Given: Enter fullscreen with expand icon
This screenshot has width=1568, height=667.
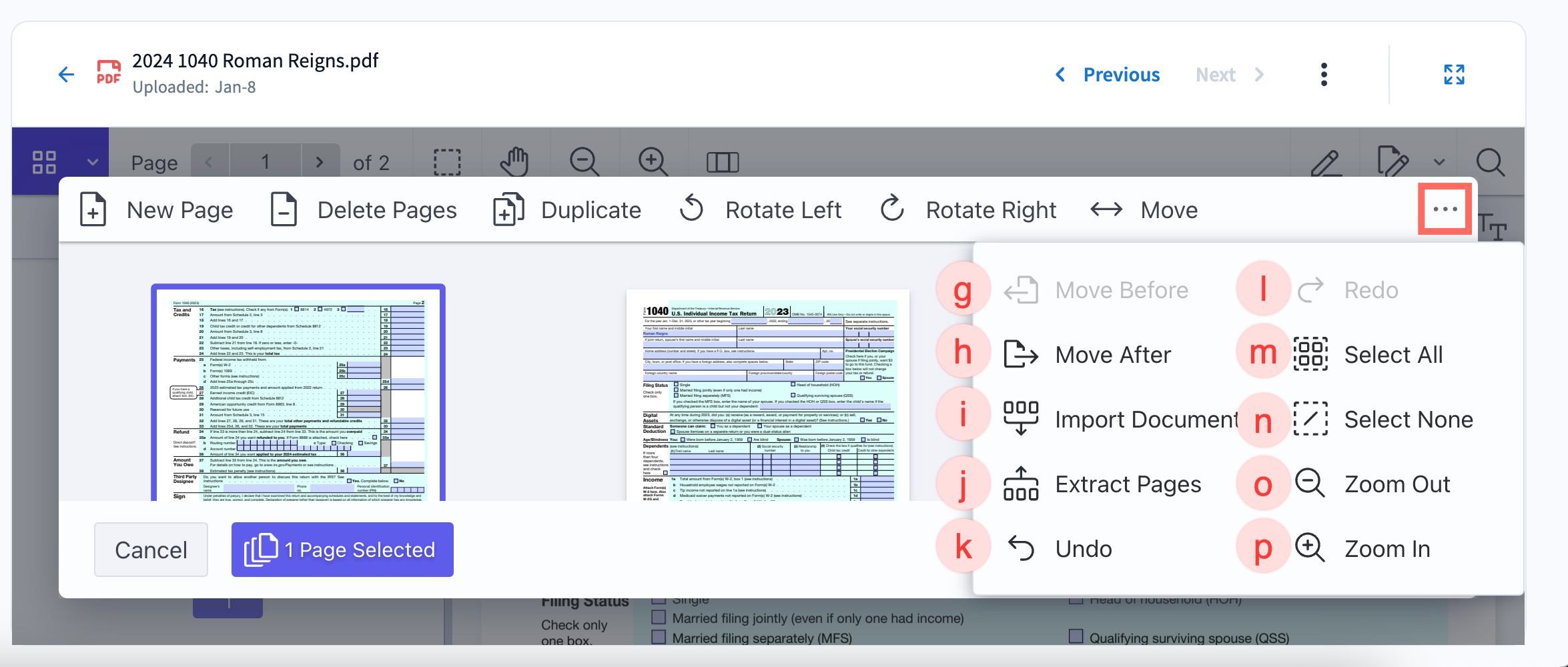Looking at the screenshot, I should pyautogui.click(x=1454, y=74).
